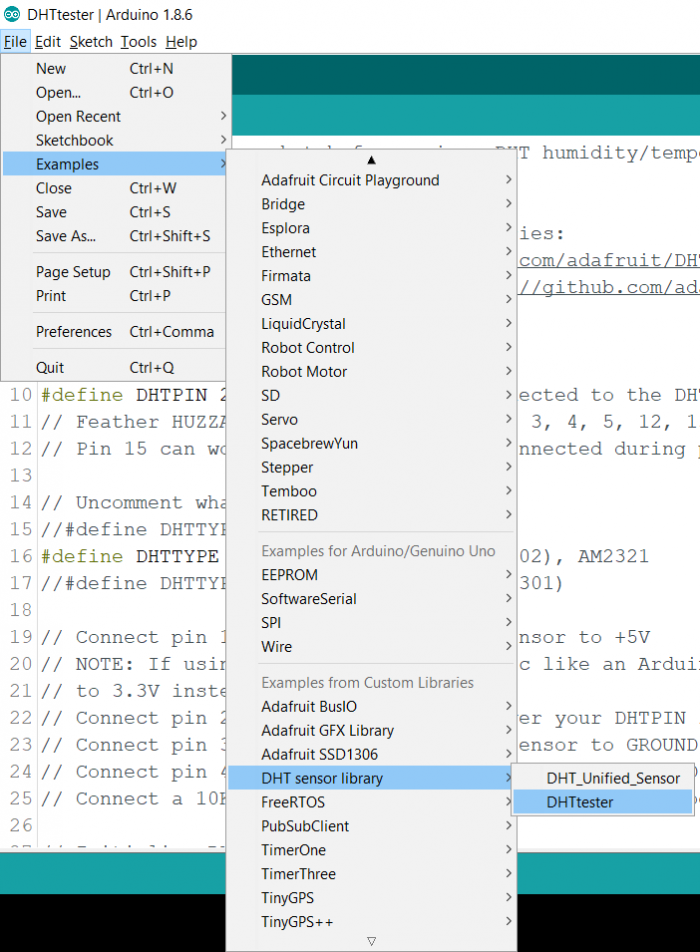Open TimerOne examples submenu
This screenshot has height=952, width=700.
pyautogui.click(x=372, y=850)
